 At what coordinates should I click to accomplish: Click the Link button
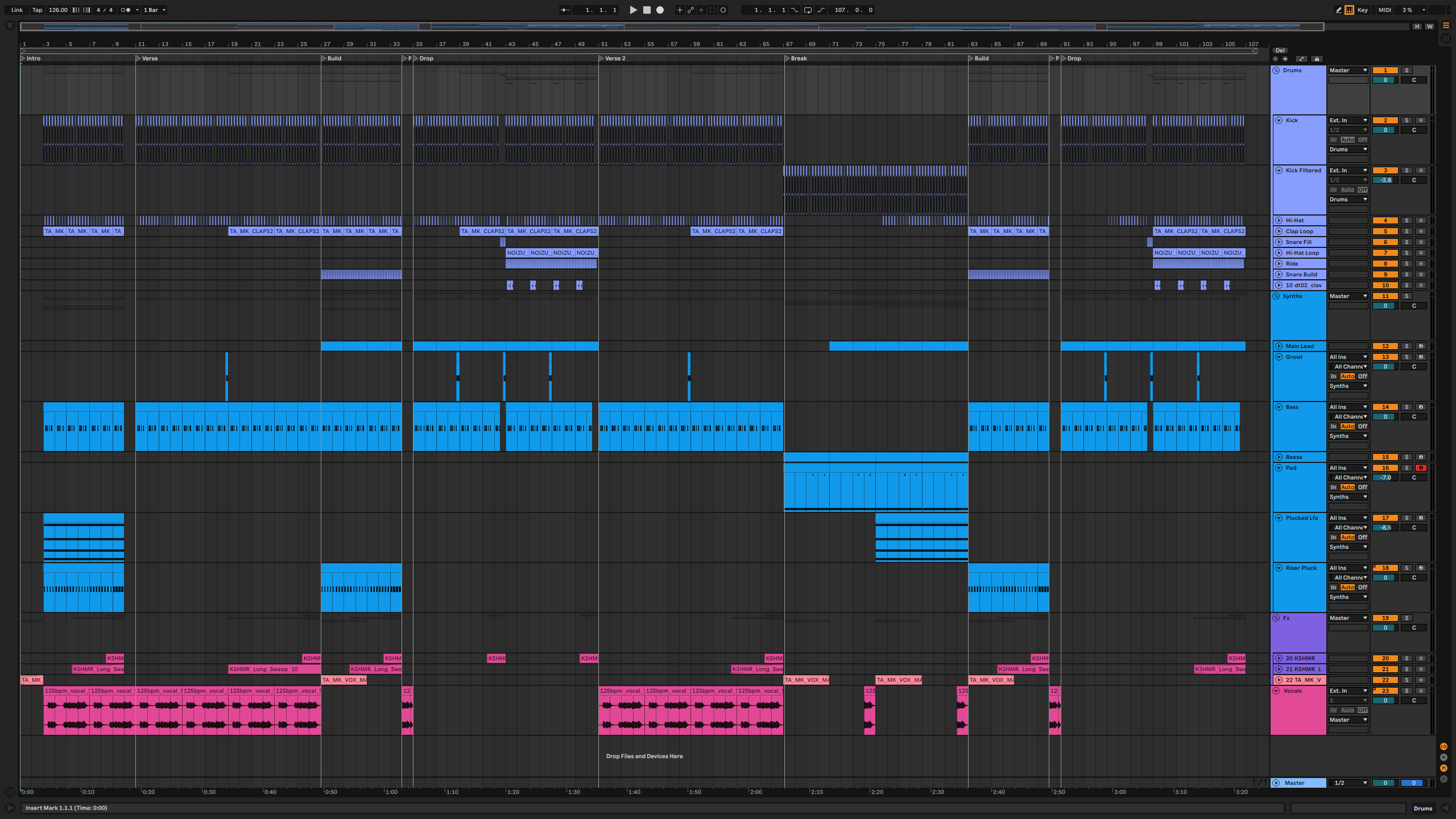pos(17,10)
